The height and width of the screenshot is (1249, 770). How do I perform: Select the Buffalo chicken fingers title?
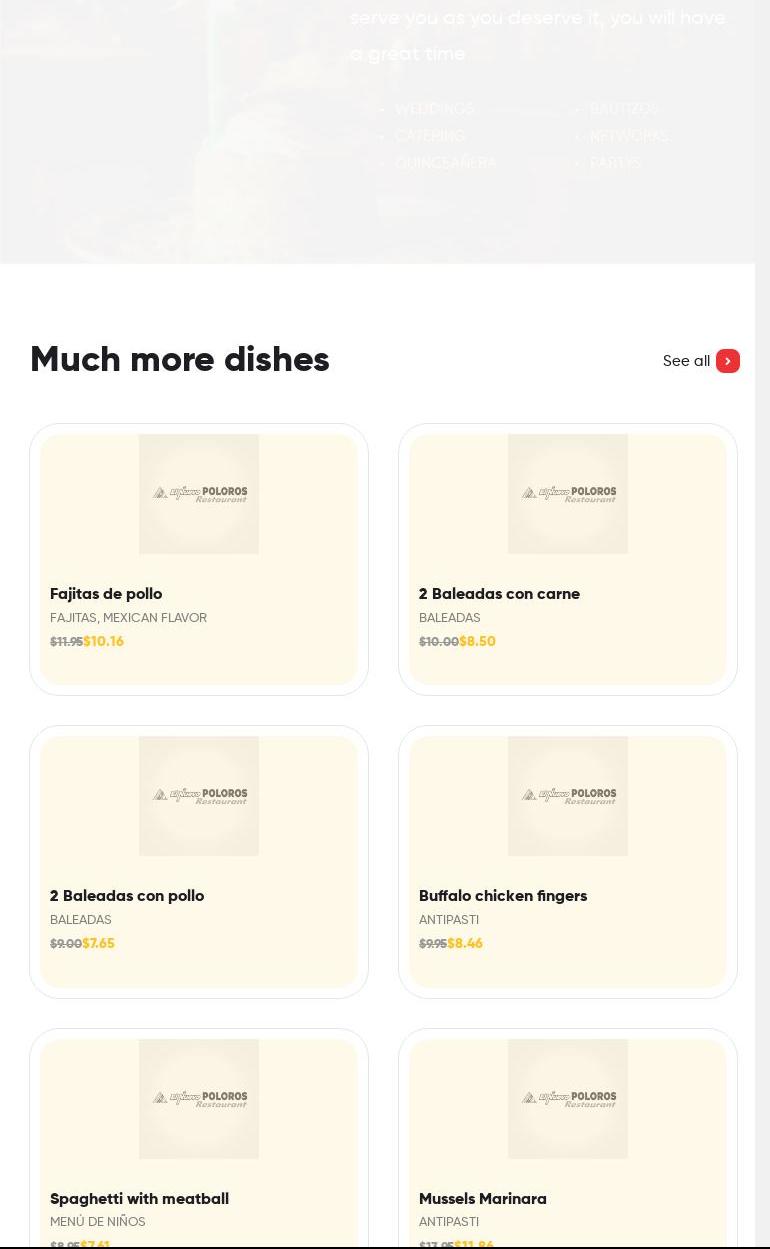tap(503, 896)
